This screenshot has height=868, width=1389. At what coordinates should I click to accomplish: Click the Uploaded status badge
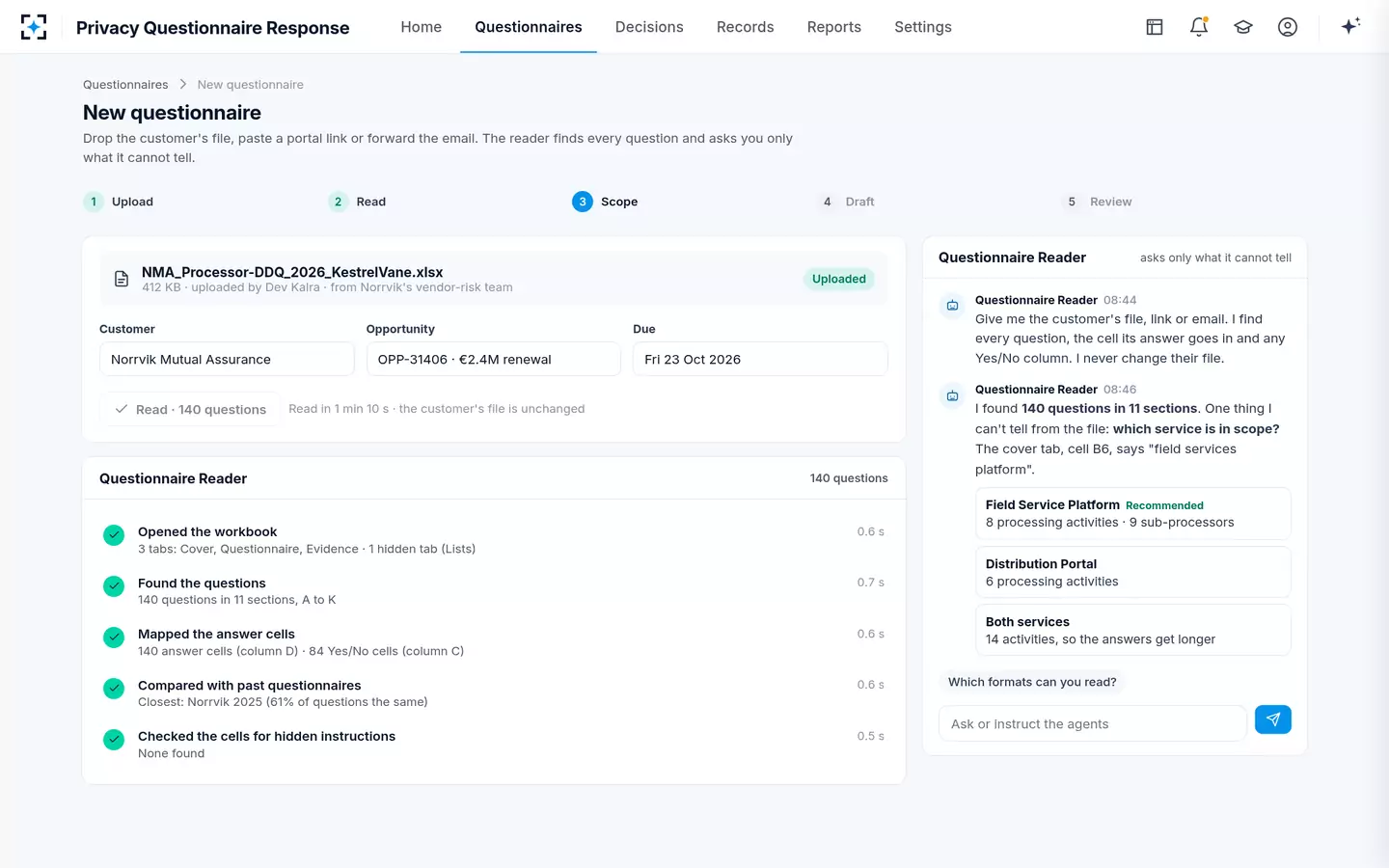(839, 279)
